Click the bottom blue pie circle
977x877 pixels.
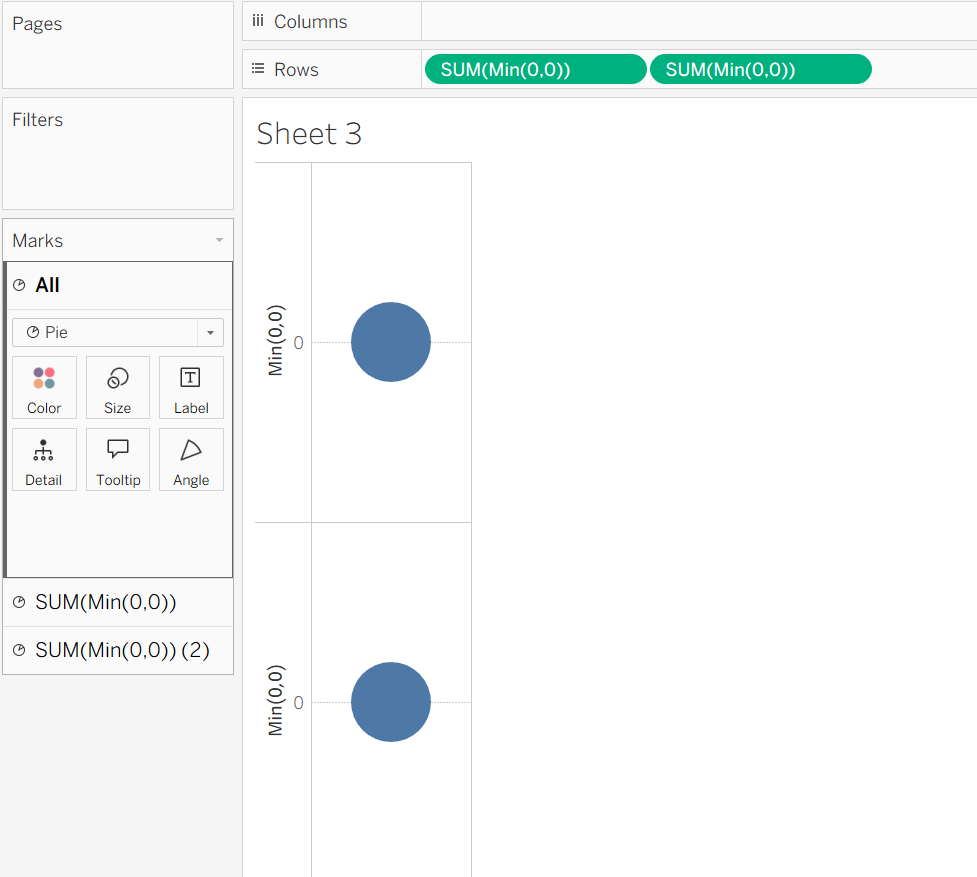pos(391,702)
